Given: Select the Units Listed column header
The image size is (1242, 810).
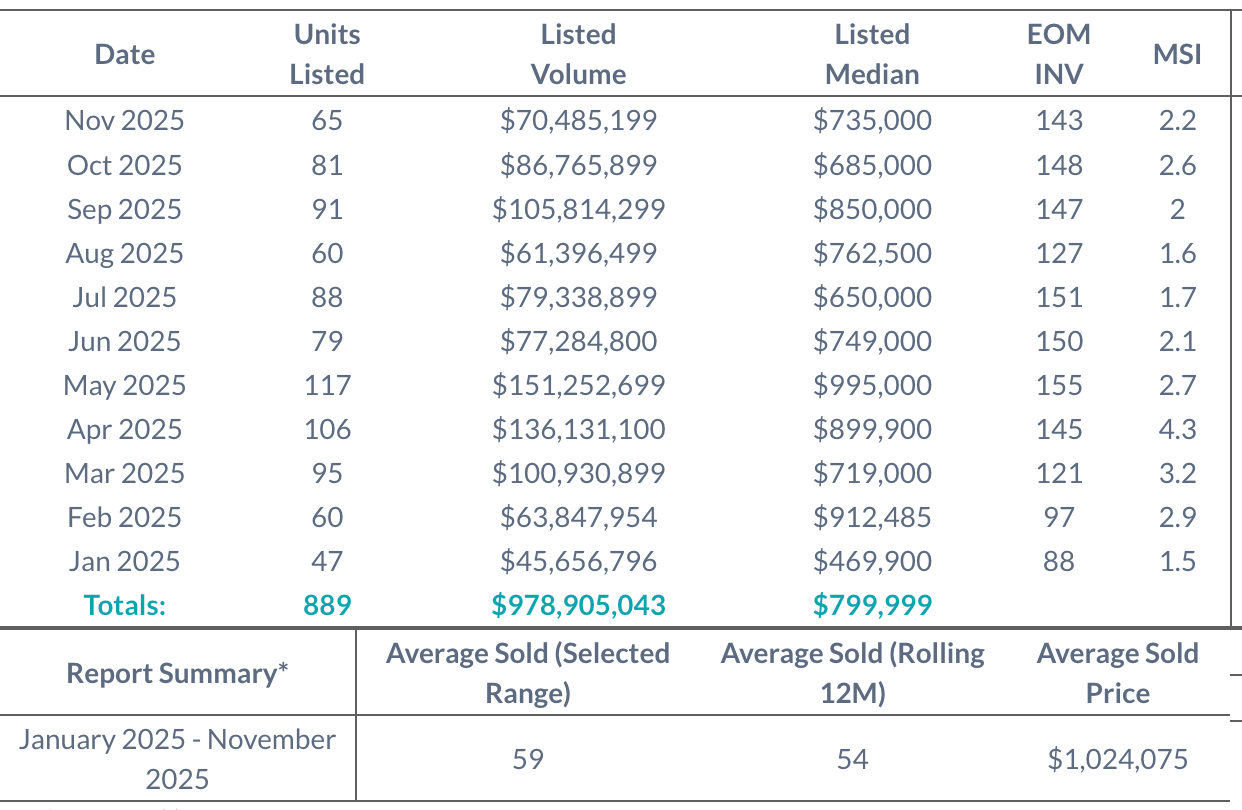Looking at the screenshot, I should coord(327,54).
